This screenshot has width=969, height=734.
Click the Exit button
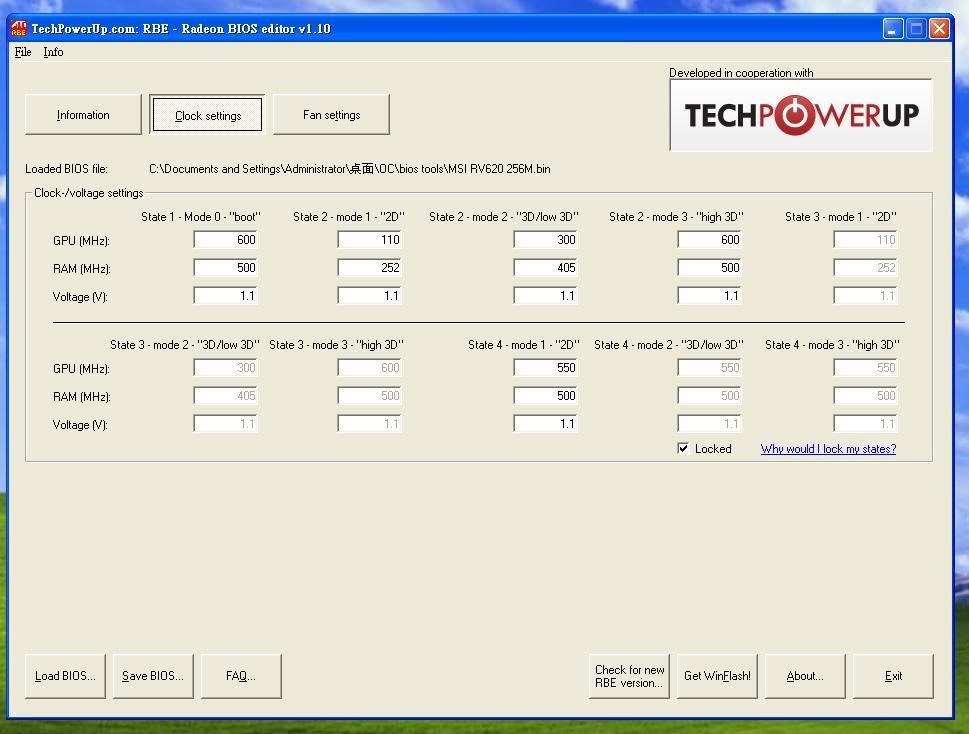[x=893, y=676]
